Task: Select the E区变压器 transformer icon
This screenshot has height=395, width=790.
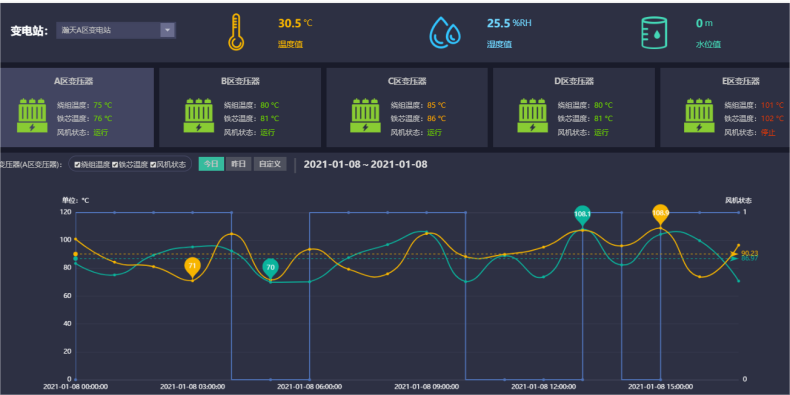Action: click(x=699, y=115)
